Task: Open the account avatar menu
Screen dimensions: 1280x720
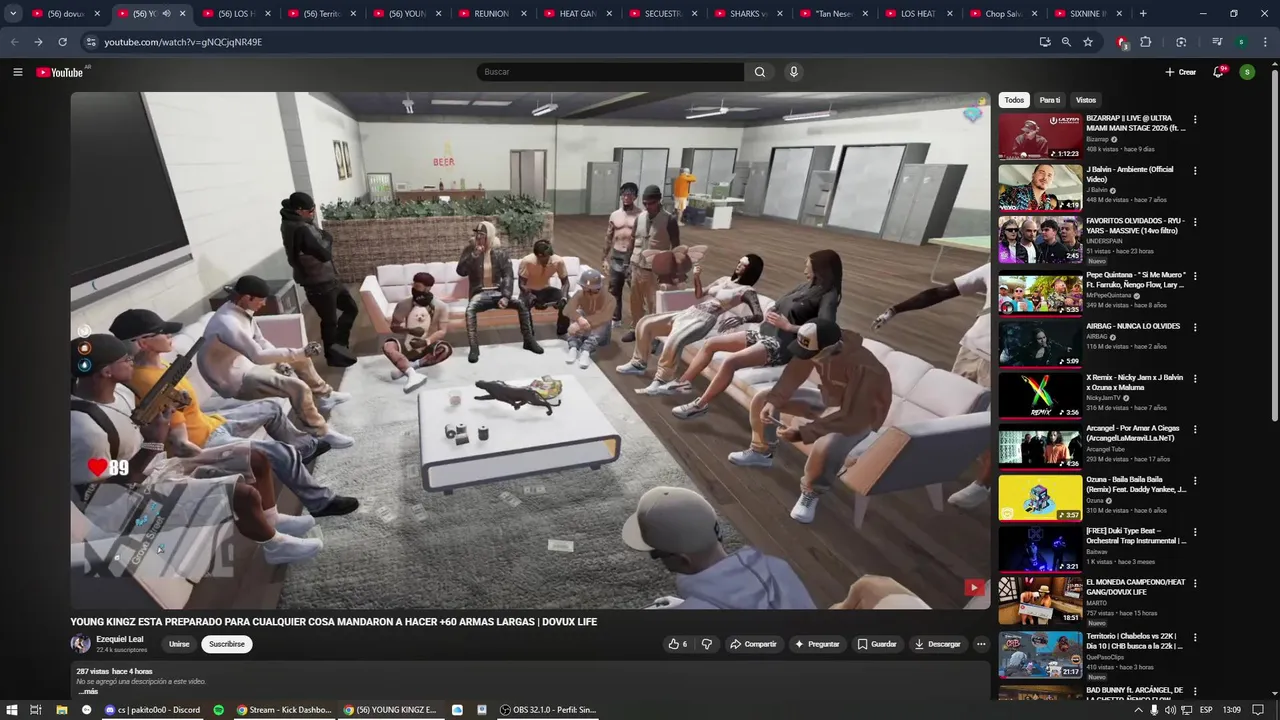Action: pyautogui.click(x=1247, y=72)
